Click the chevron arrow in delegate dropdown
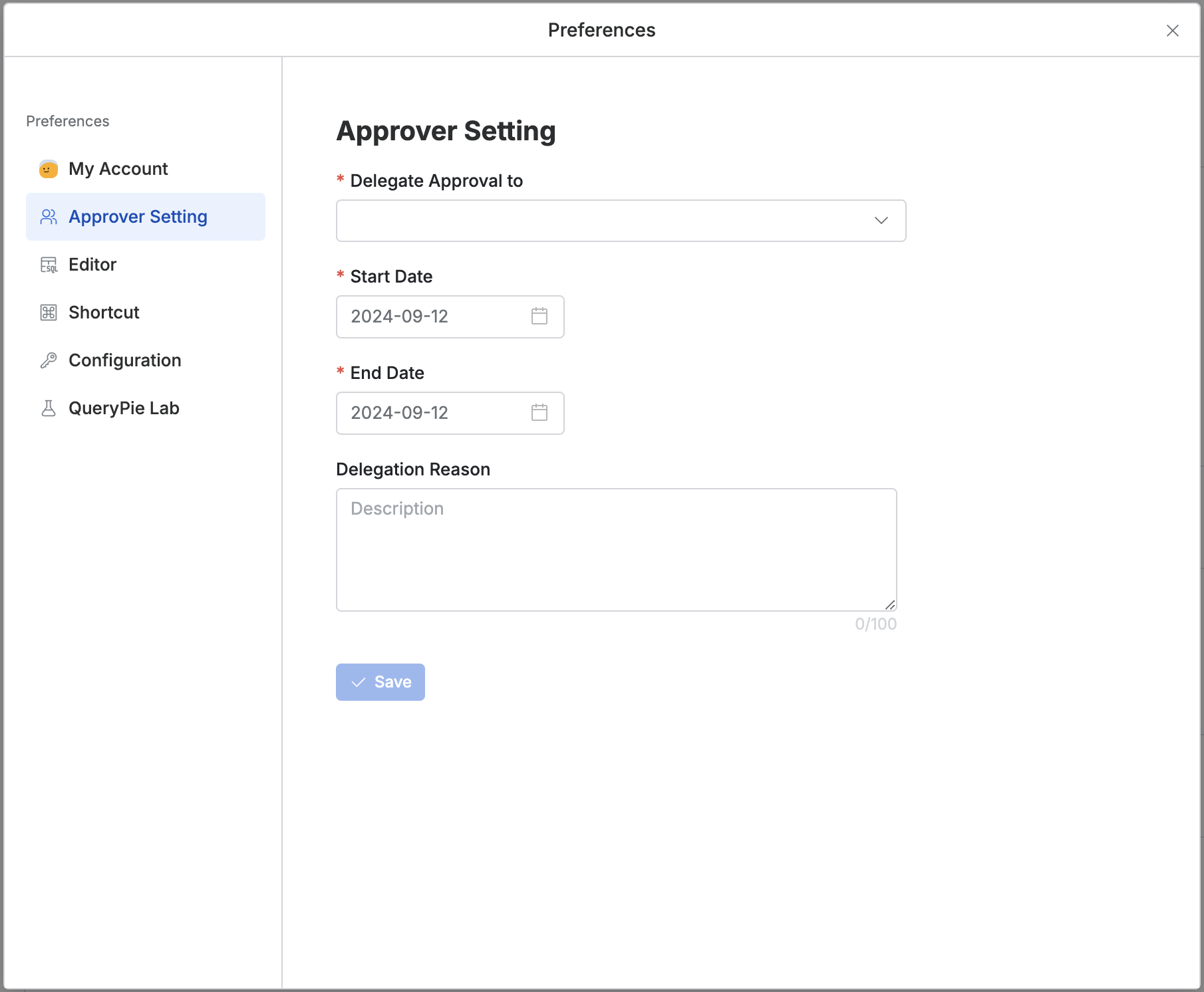Screen dimensions: 1204x992 tap(881, 221)
